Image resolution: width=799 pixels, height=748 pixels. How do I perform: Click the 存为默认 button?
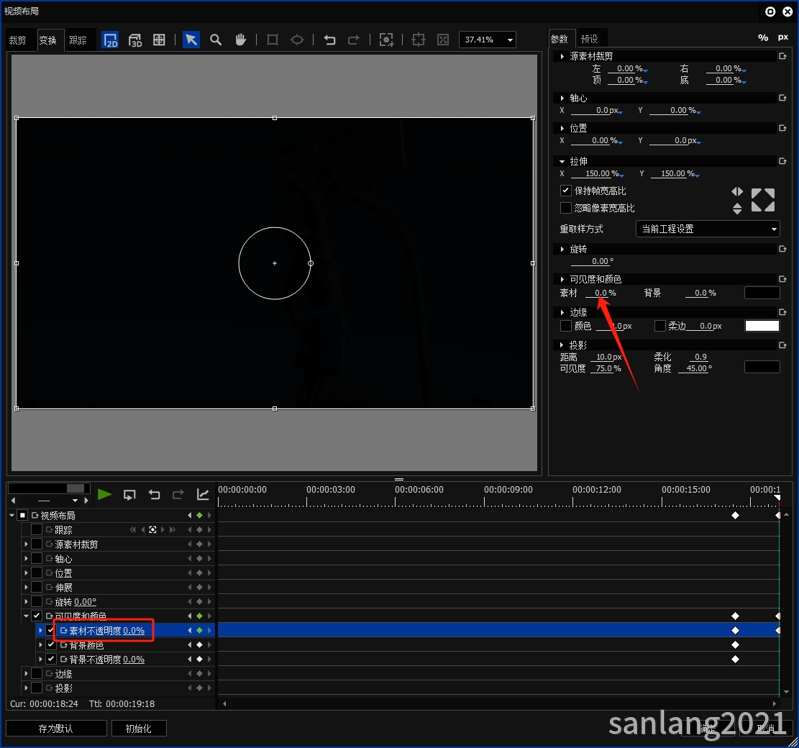pyautogui.click(x=56, y=729)
